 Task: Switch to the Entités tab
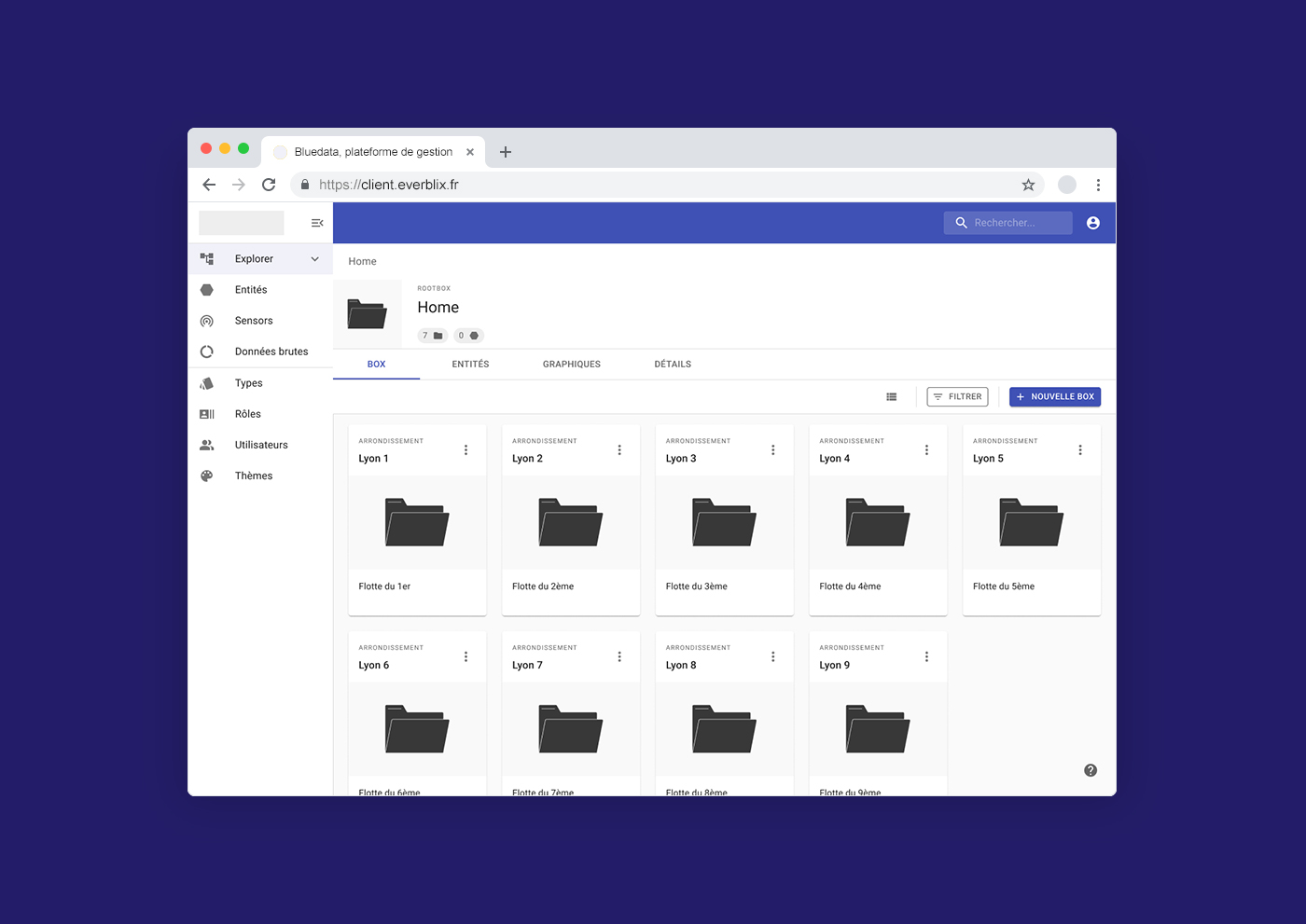pyautogui.click(x=470, y=365)
